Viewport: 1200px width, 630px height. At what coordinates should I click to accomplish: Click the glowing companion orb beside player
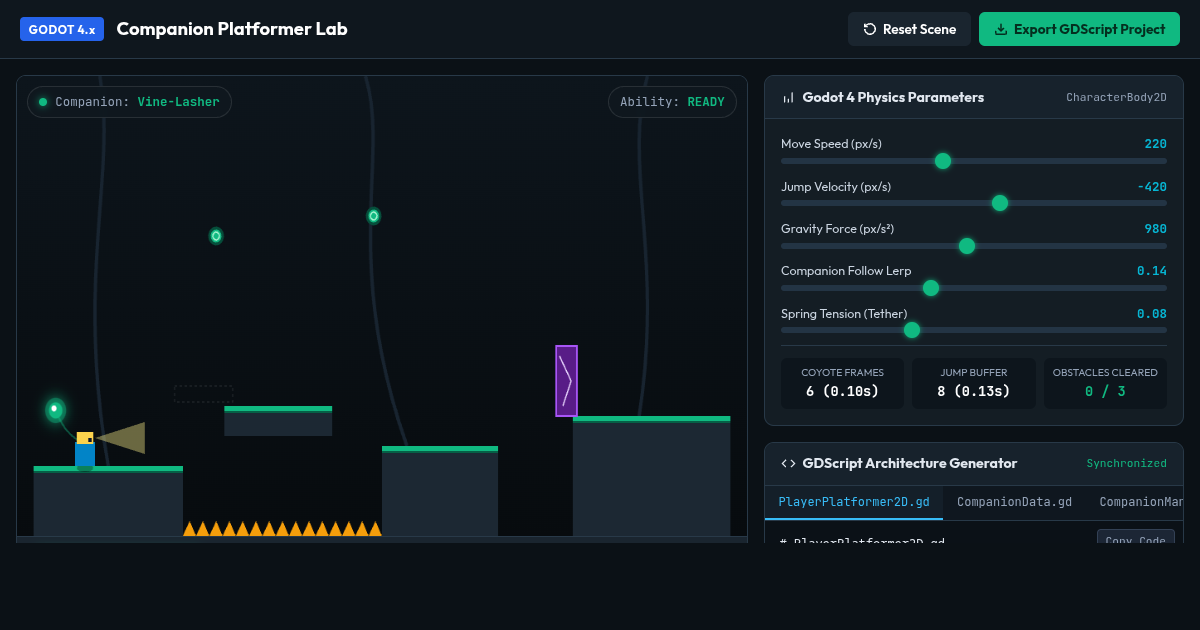pyautogui.click(x=55, y=410)
